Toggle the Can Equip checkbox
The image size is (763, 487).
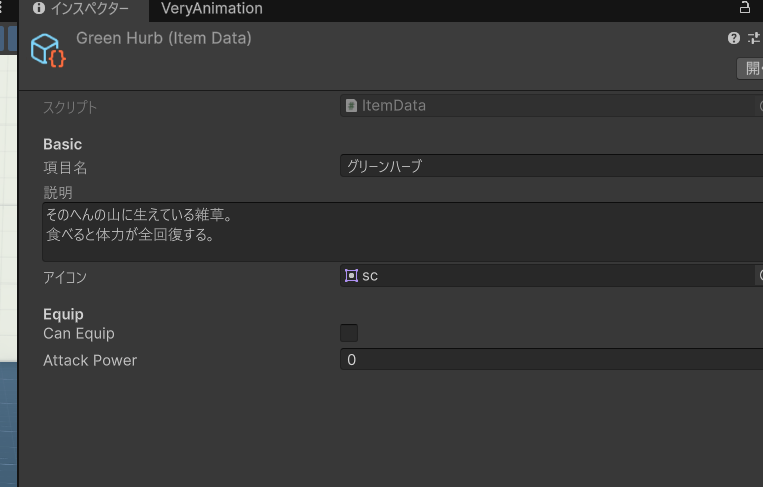[349, 333]
